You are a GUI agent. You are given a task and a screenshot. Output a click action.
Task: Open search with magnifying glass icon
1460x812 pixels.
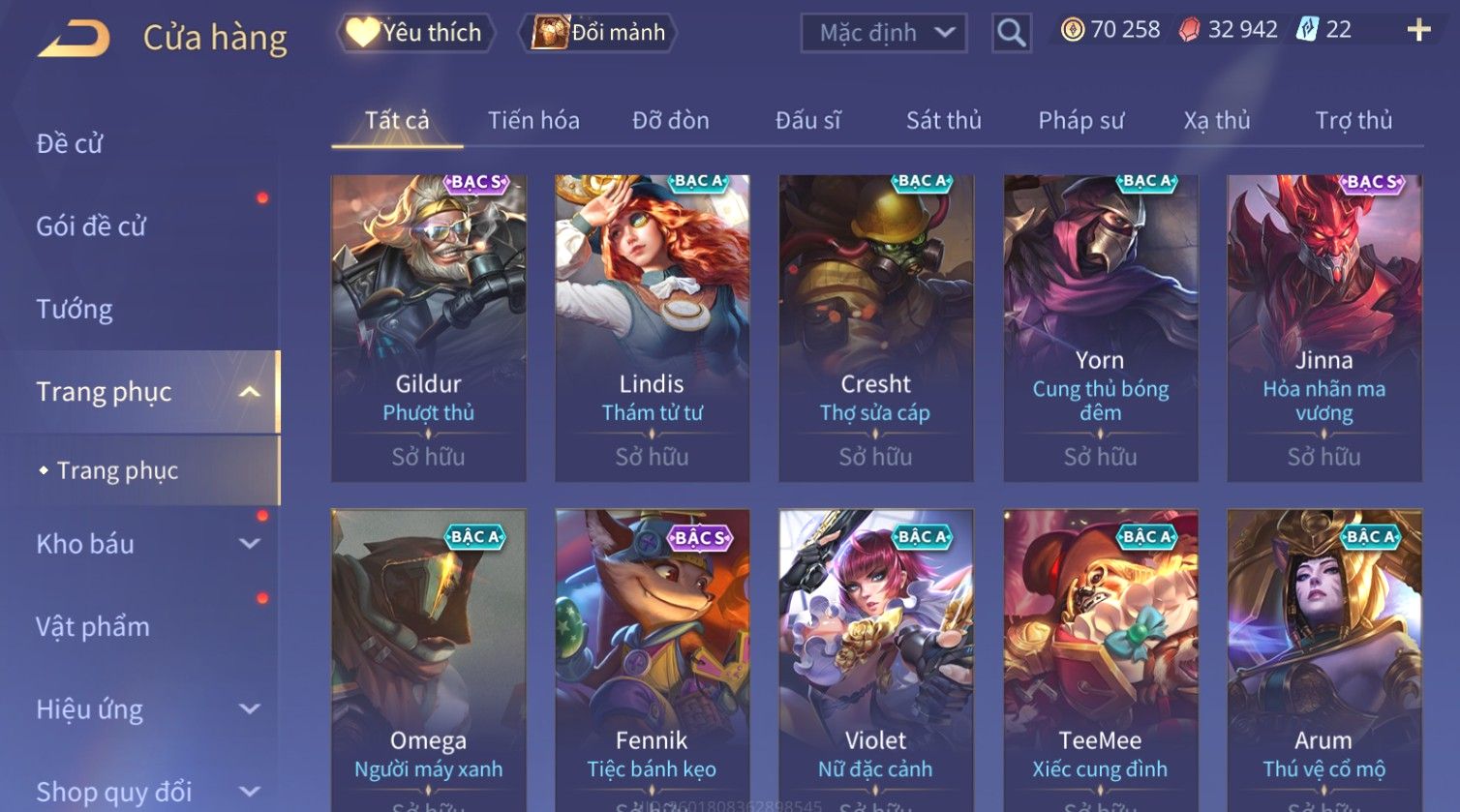[x=1011, y=33]
